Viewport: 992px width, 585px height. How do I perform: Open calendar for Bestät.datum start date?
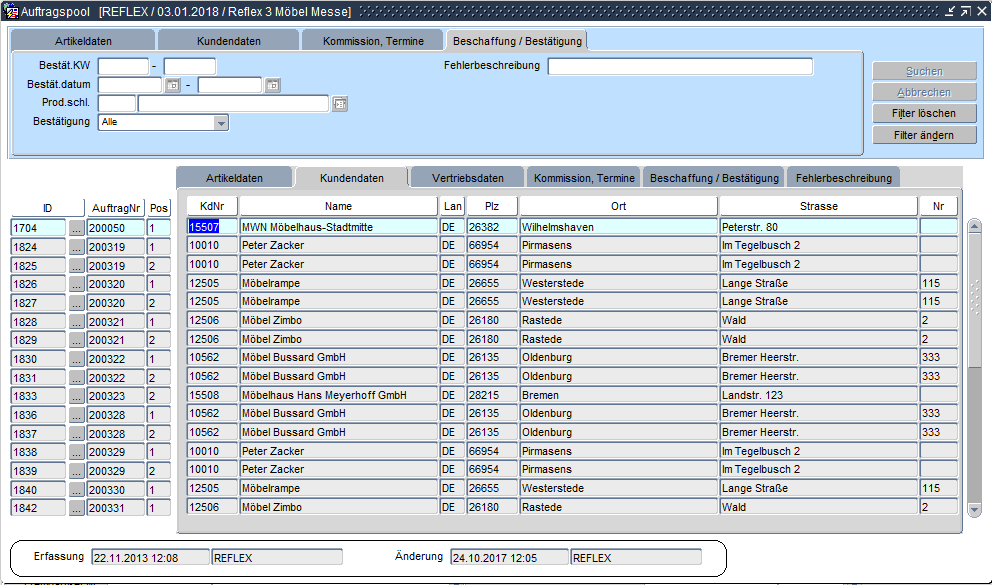tap(172, 85)
